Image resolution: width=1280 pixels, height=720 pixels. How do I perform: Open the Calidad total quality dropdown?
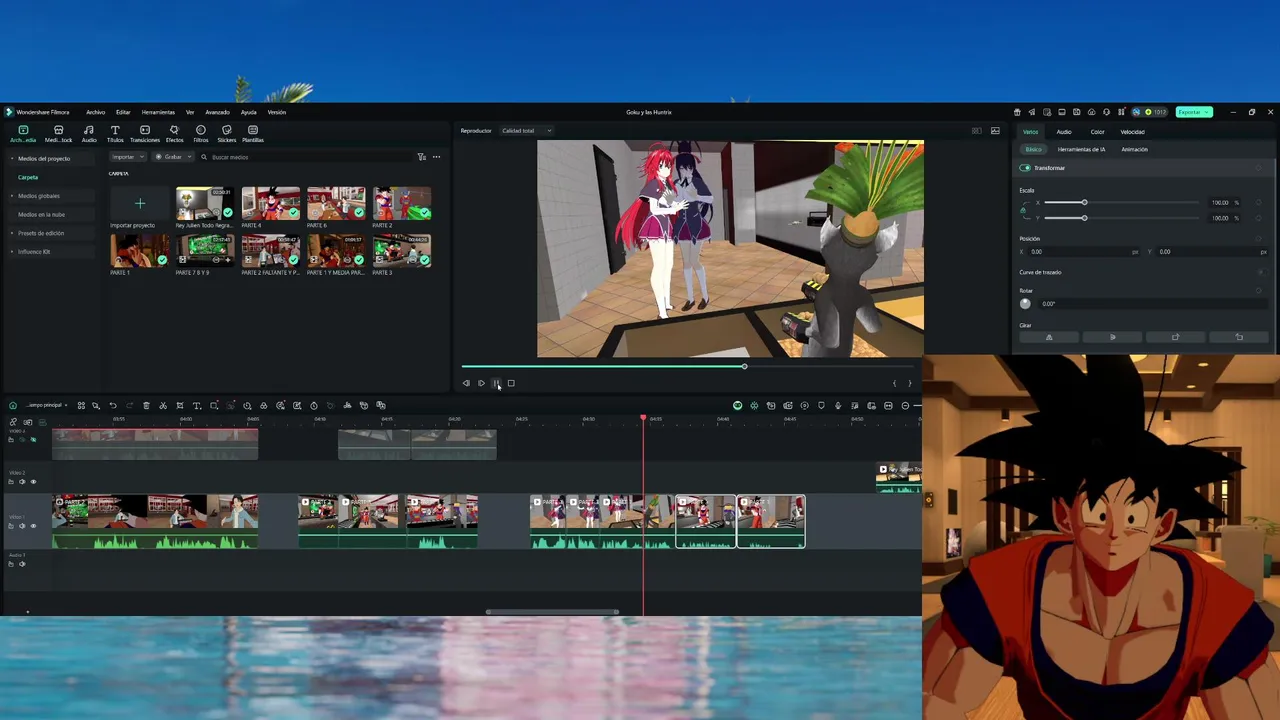click(x=526, y=131)
